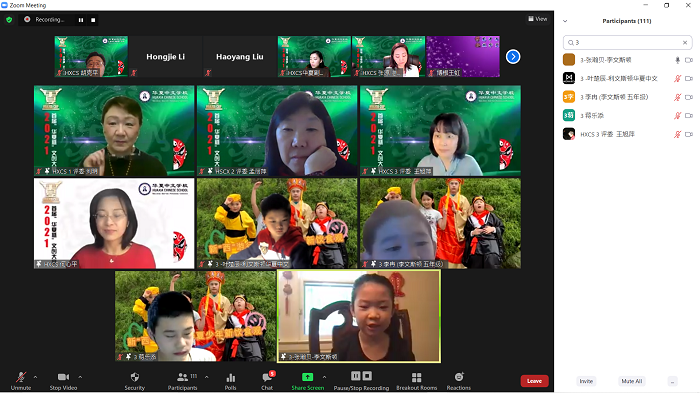This screenshot has width=700, height=393.
Task: Expand audio options arrow beside Unmute
Action: [35, 377]
